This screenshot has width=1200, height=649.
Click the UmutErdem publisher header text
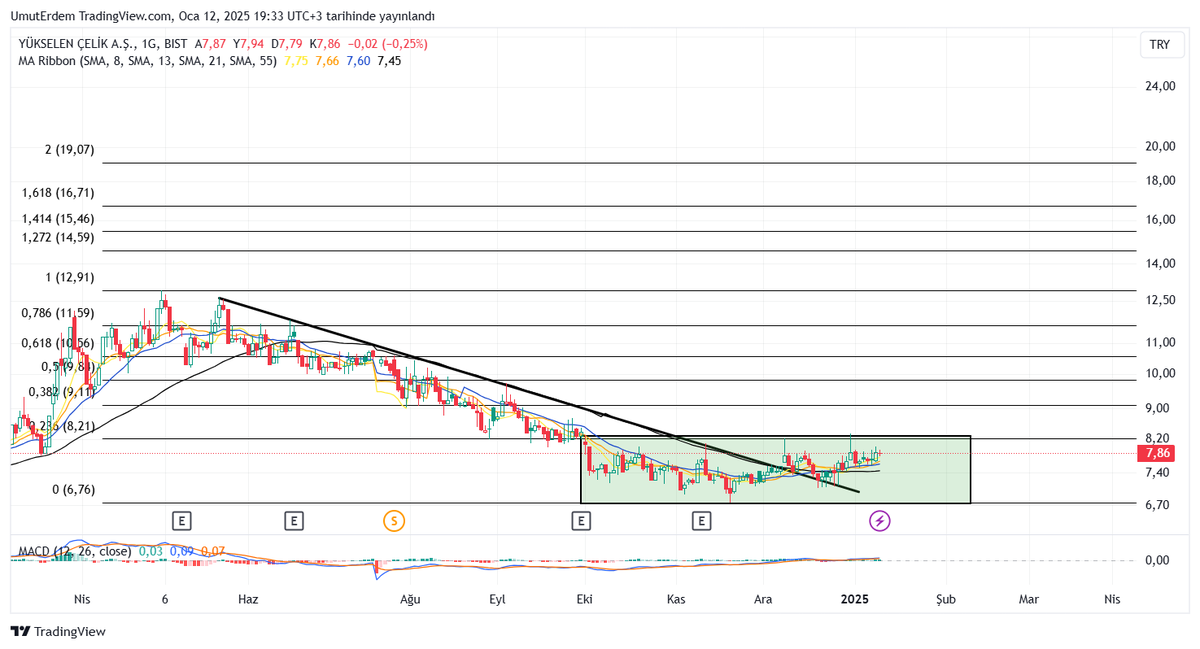tap(222, 16)
